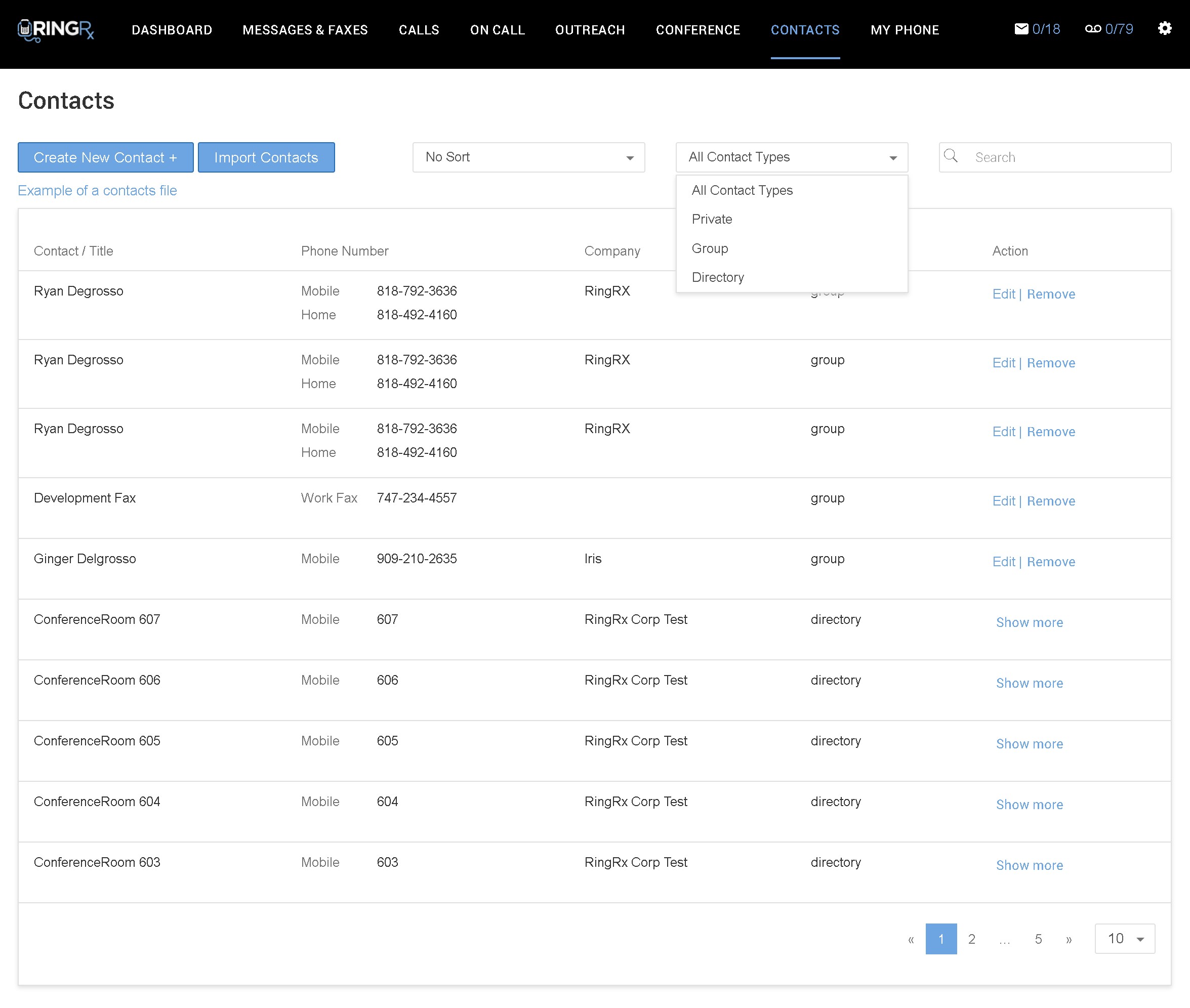Open the 10 per page dropdown
The height and width of the screenshot is (1008, 1190).
tap(1124, 938)
